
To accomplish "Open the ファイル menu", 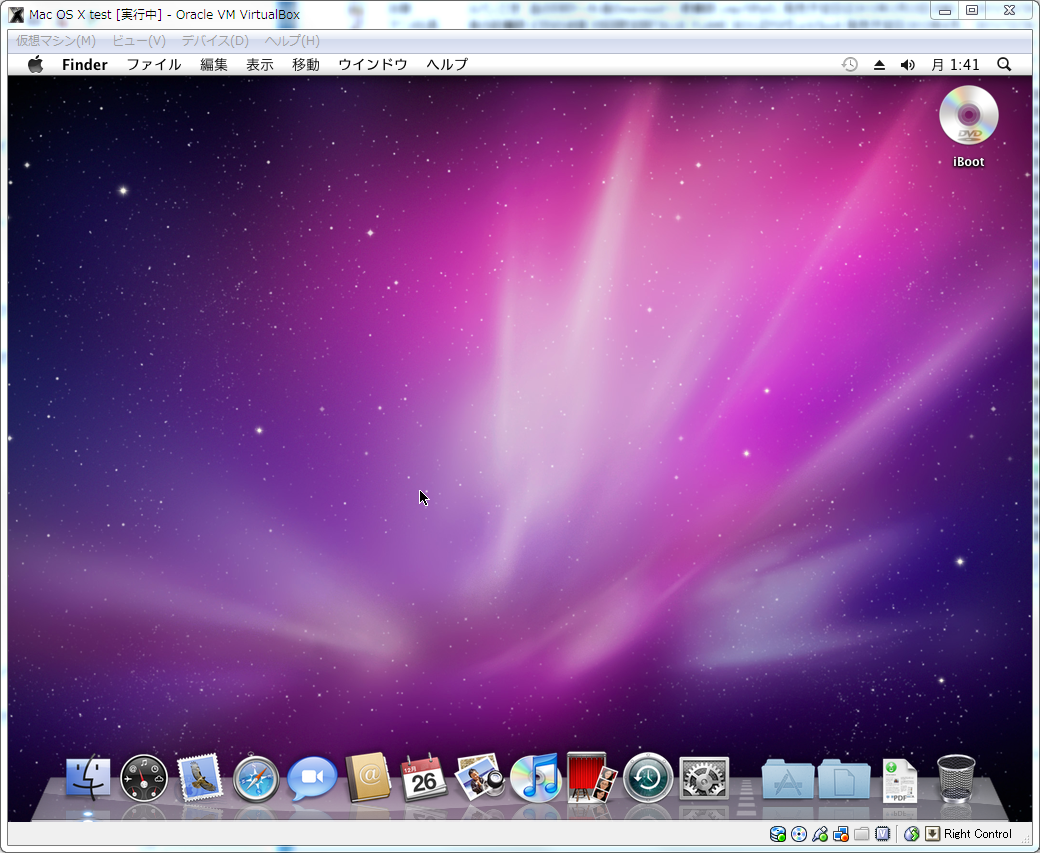I will click(154, 64).
